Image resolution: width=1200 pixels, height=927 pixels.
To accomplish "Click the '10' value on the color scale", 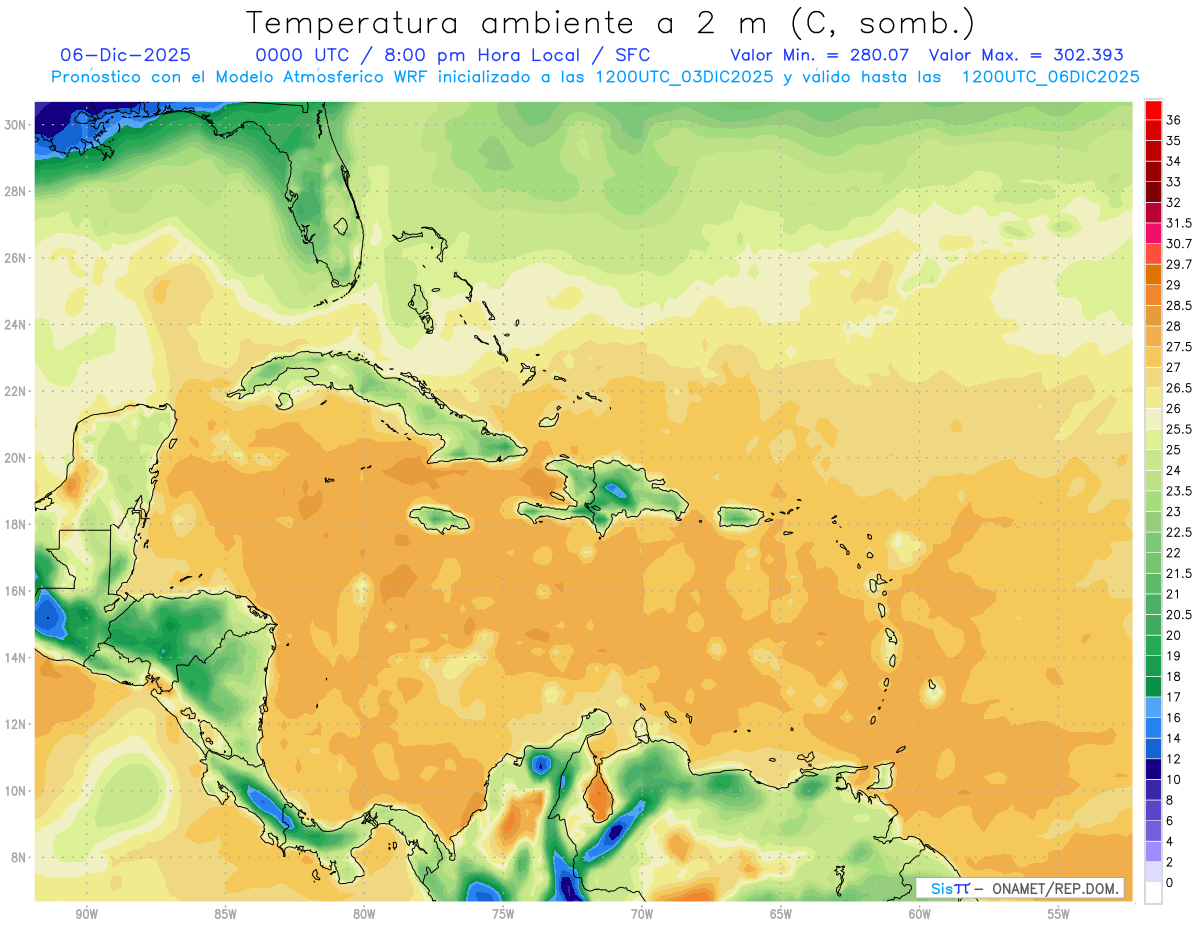I will pyautogui.click(x=1174, y=780).
